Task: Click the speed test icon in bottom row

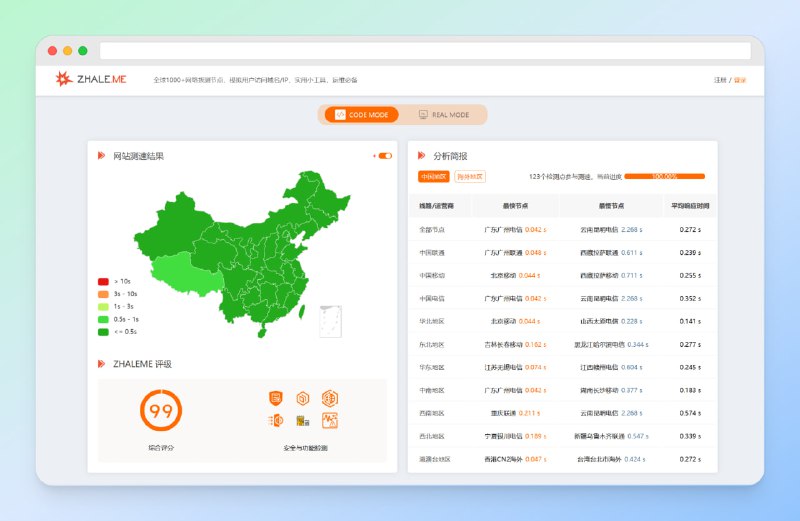Action: [274, 419]
